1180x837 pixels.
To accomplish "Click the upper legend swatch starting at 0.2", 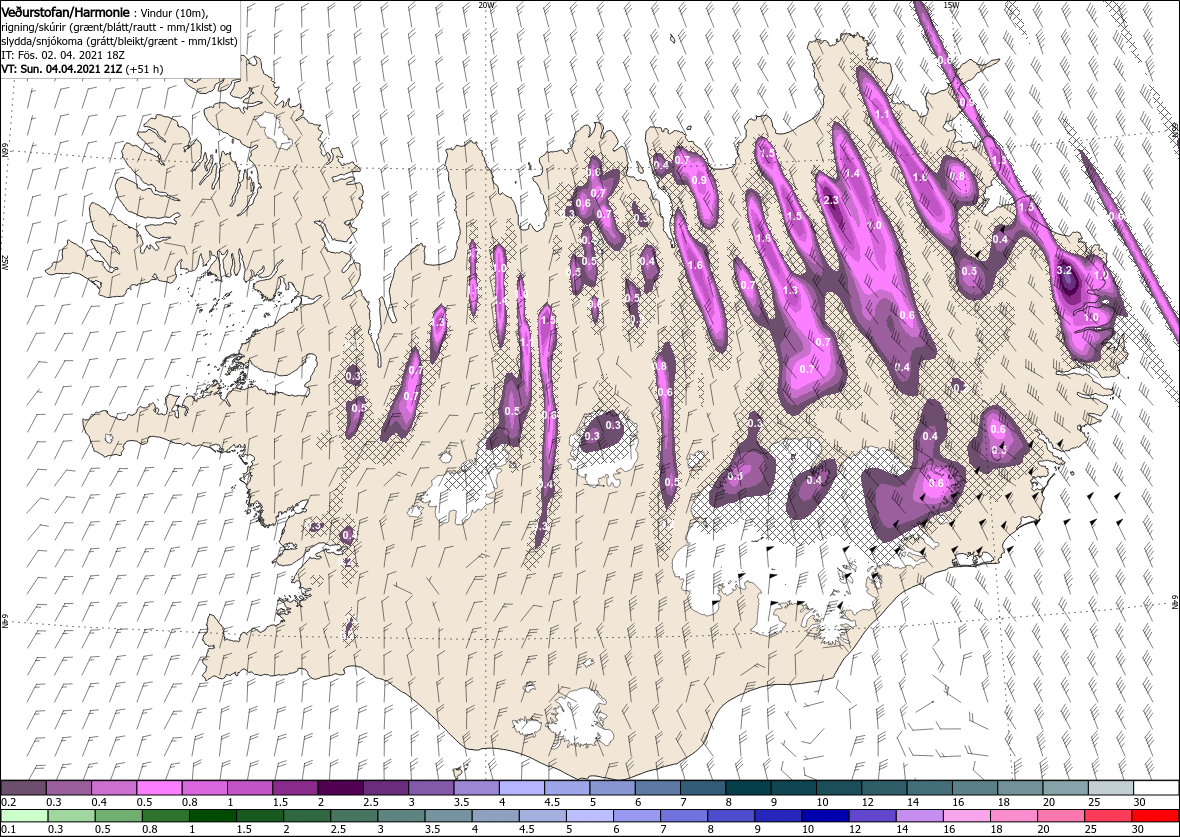I will [x=23, y=788].
